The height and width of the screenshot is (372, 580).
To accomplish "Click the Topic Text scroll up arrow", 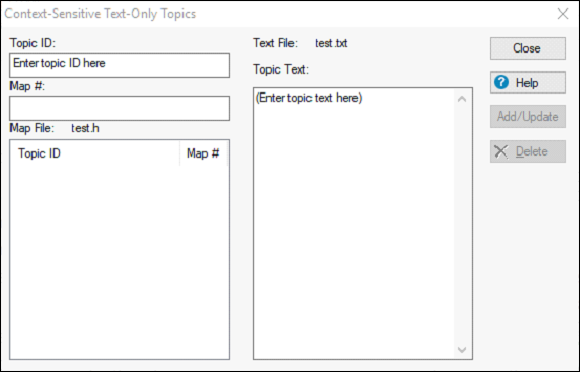I will click(x=462, y=99).
